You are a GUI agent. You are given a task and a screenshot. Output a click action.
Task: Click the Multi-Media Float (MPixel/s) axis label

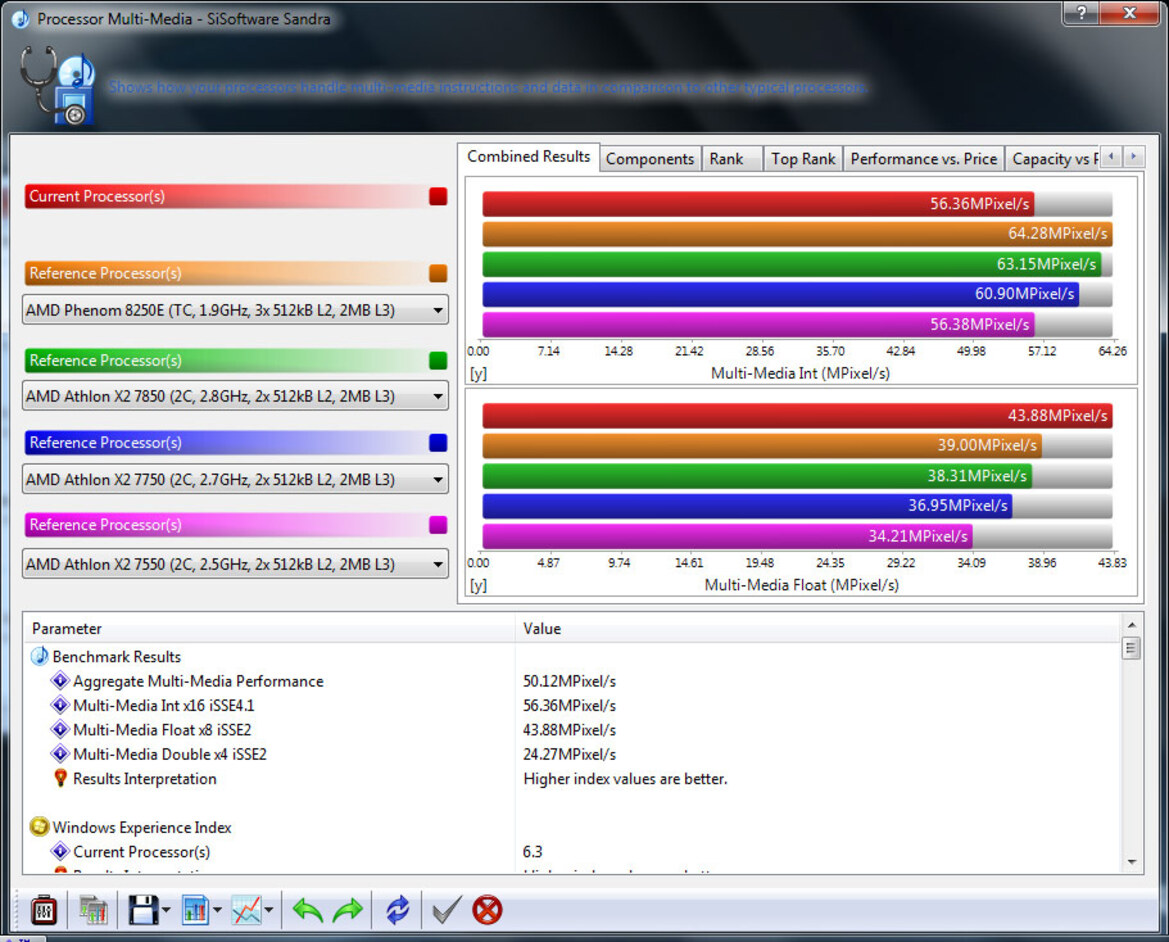point(801,585)
